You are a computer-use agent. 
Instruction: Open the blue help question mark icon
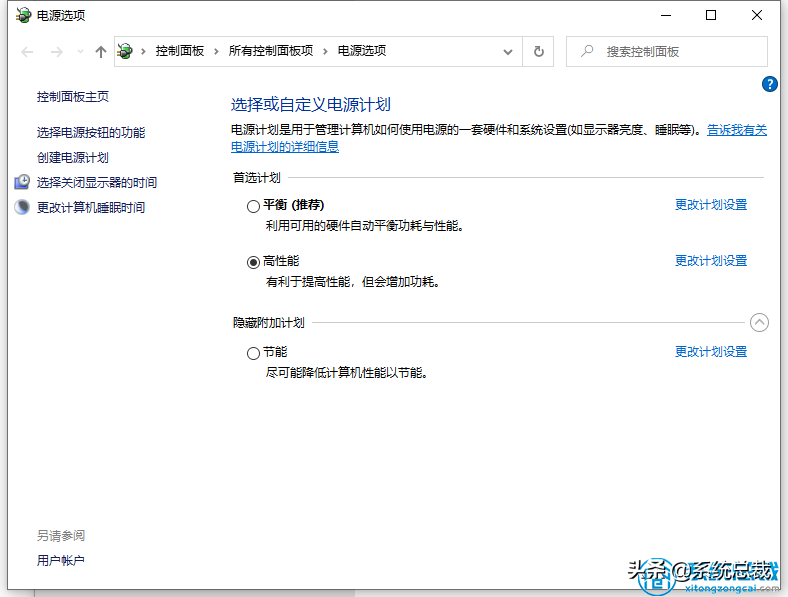pyautogui.click(x=769, y=85)
